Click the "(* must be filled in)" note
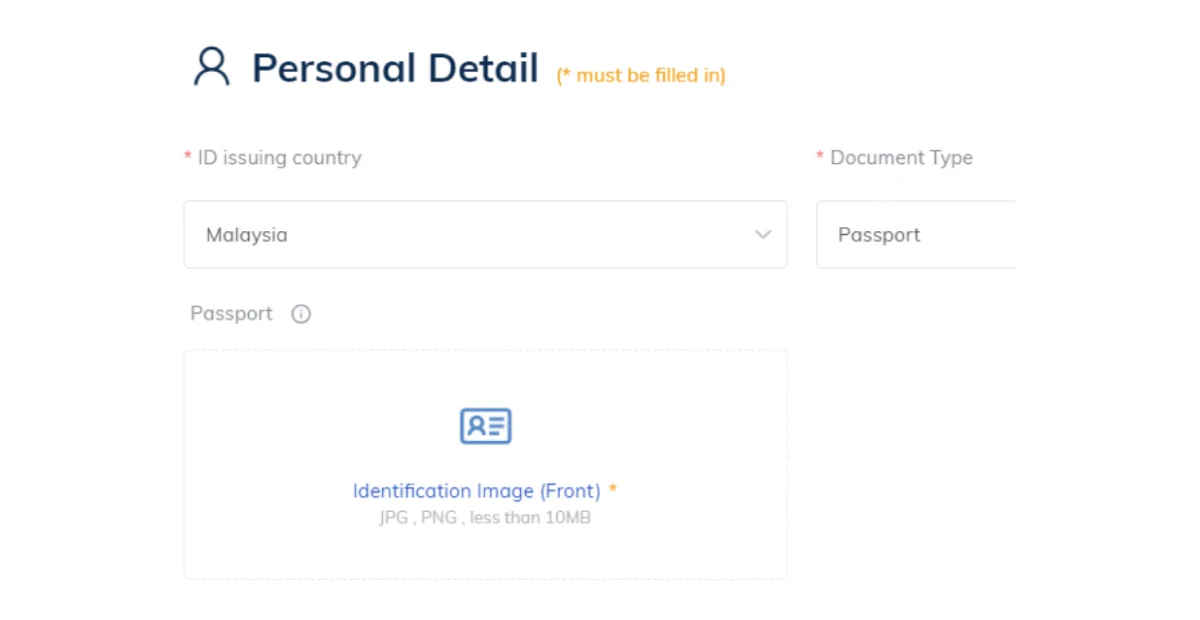 pos(641,75)
